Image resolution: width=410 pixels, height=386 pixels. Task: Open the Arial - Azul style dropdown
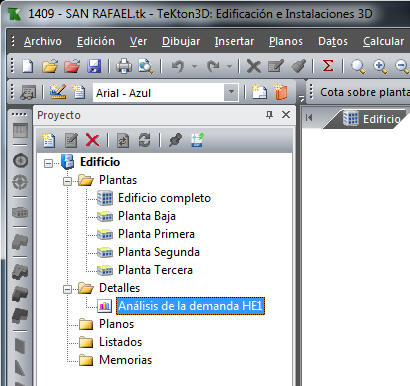click(231, 92)
